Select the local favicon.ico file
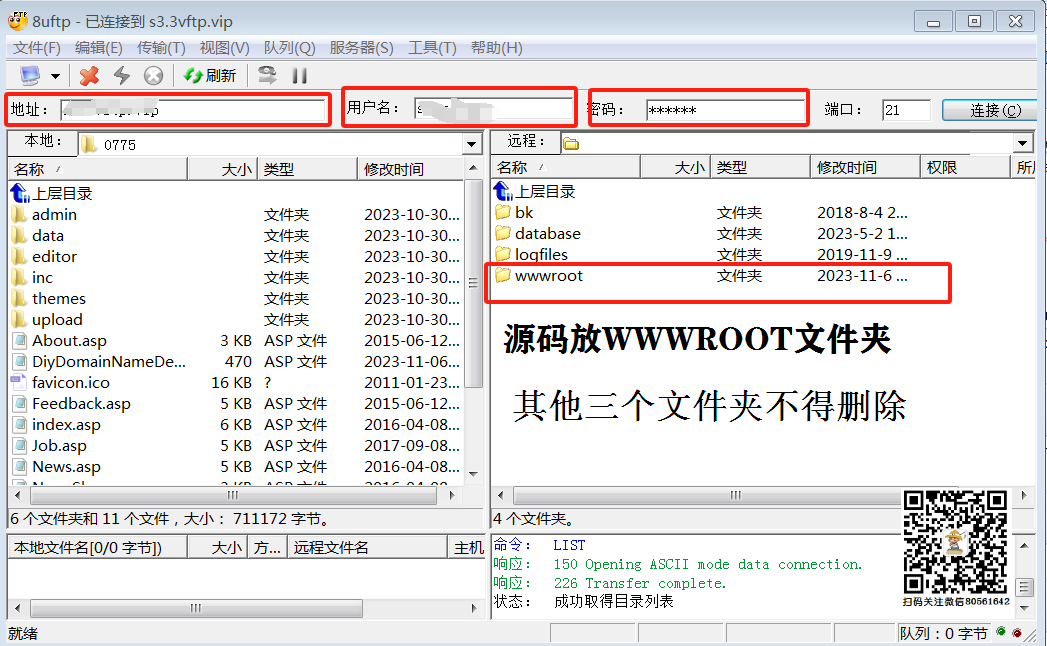This screenshot has width=1047, height=646. click(x=70, y=382)
